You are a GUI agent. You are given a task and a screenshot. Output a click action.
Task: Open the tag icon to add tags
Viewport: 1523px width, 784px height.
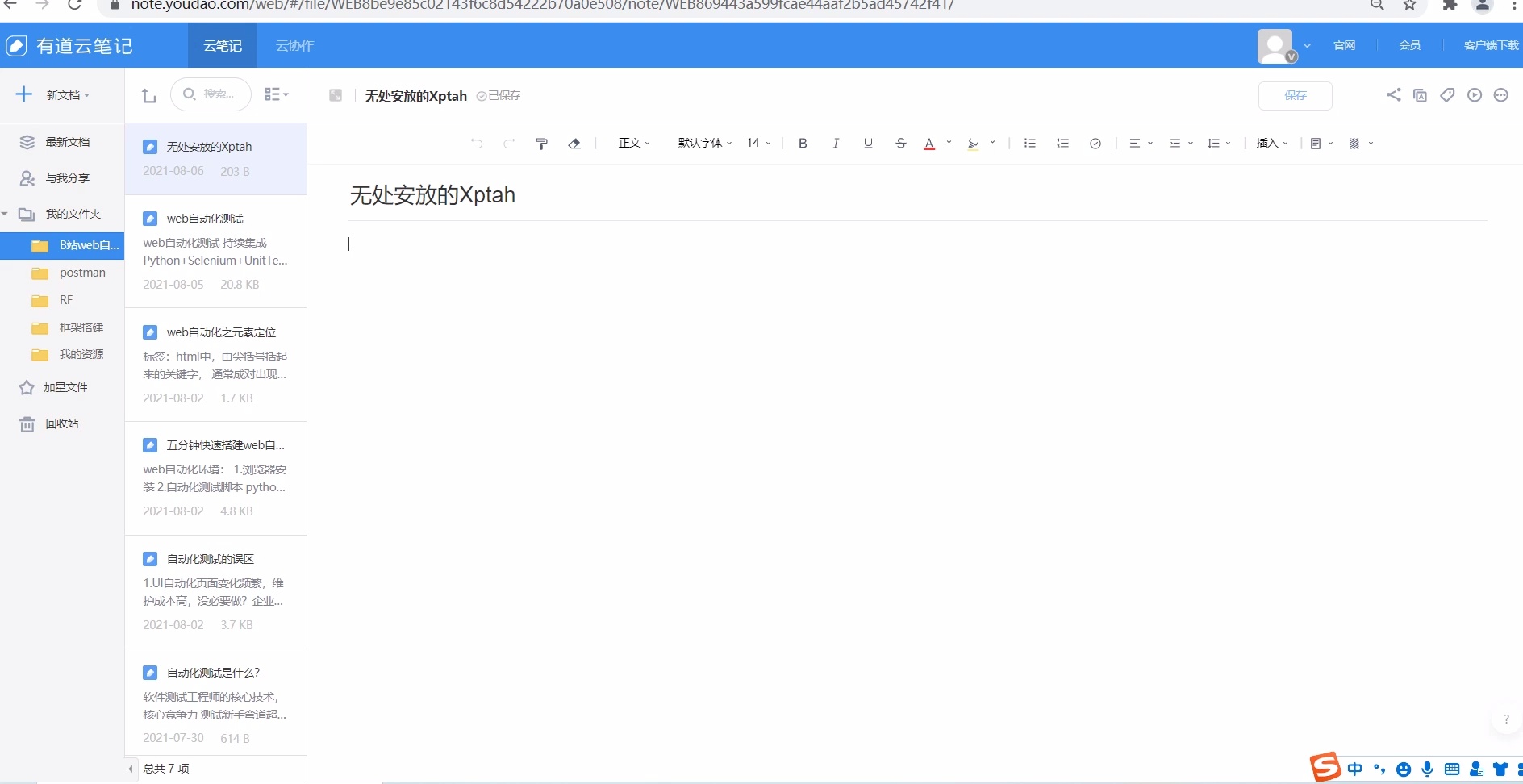tap(1447, 94)
